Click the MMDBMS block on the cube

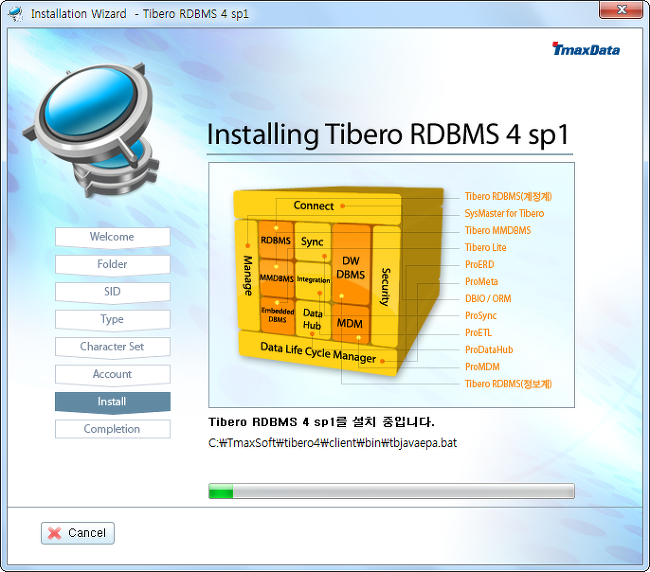tap(276, 278)
